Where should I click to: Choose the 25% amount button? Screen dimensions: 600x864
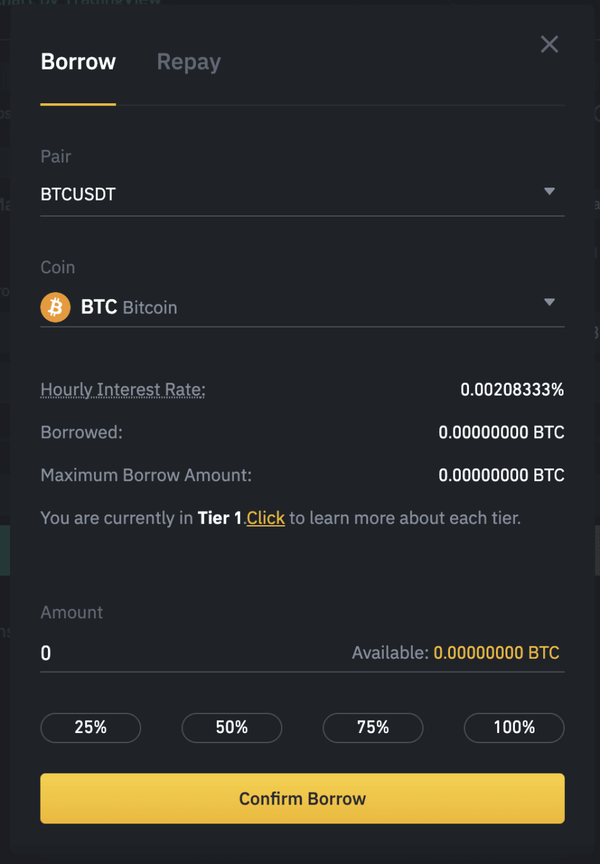90,727
